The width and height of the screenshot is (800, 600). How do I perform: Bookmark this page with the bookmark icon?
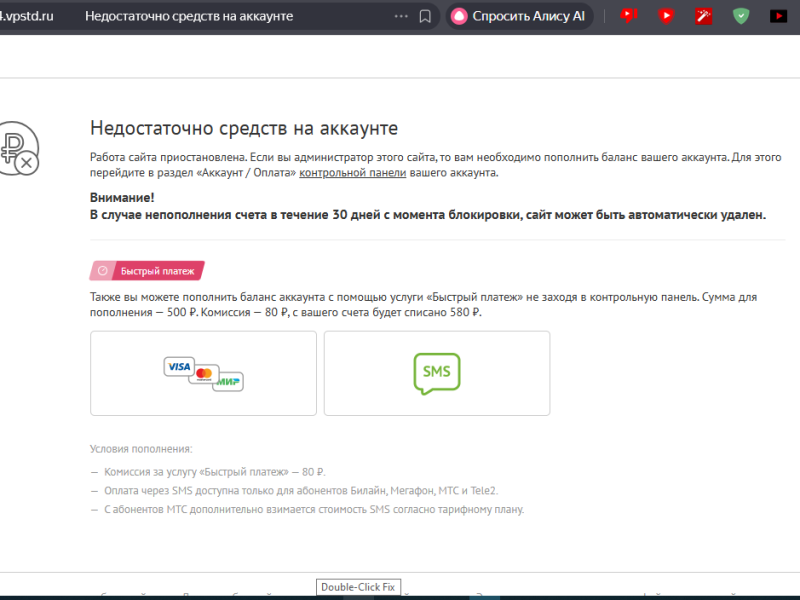(425, 16)
